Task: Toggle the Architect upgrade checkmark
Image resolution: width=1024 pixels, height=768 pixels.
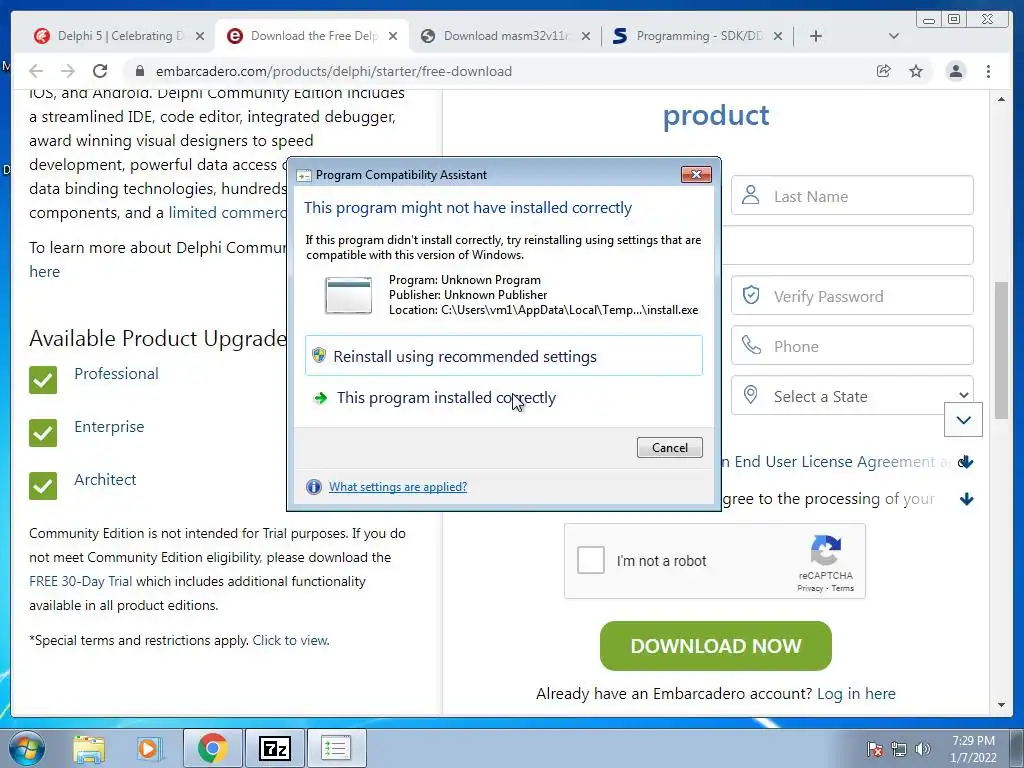Action: (x=43, y=485)
